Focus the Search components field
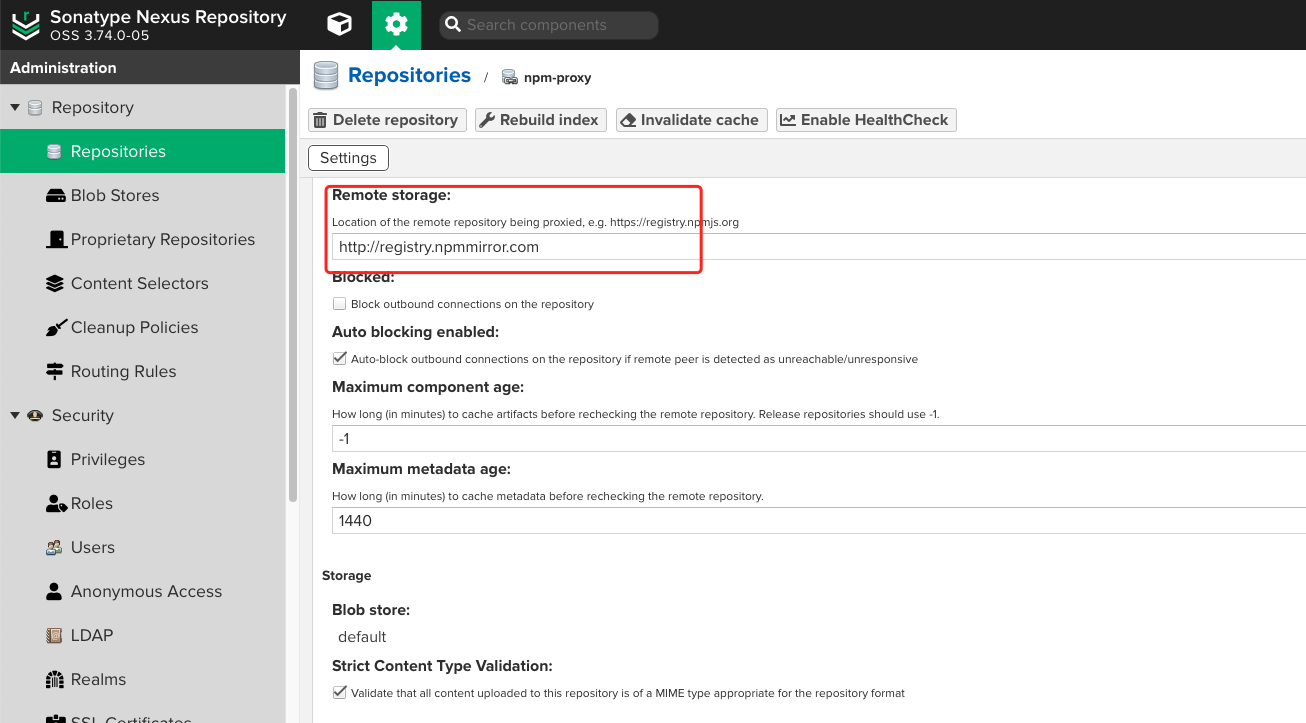The image size is (1306, 723). click(x=549, y=25)
